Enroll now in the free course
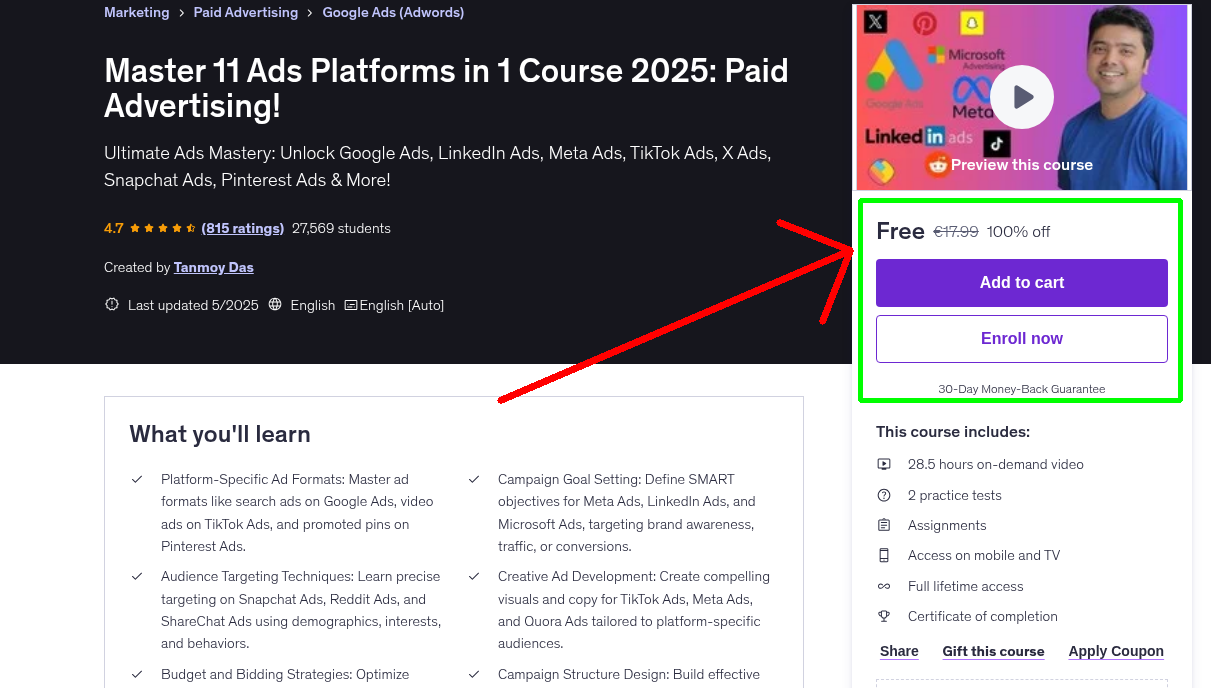 click(x=1021, y=338)
